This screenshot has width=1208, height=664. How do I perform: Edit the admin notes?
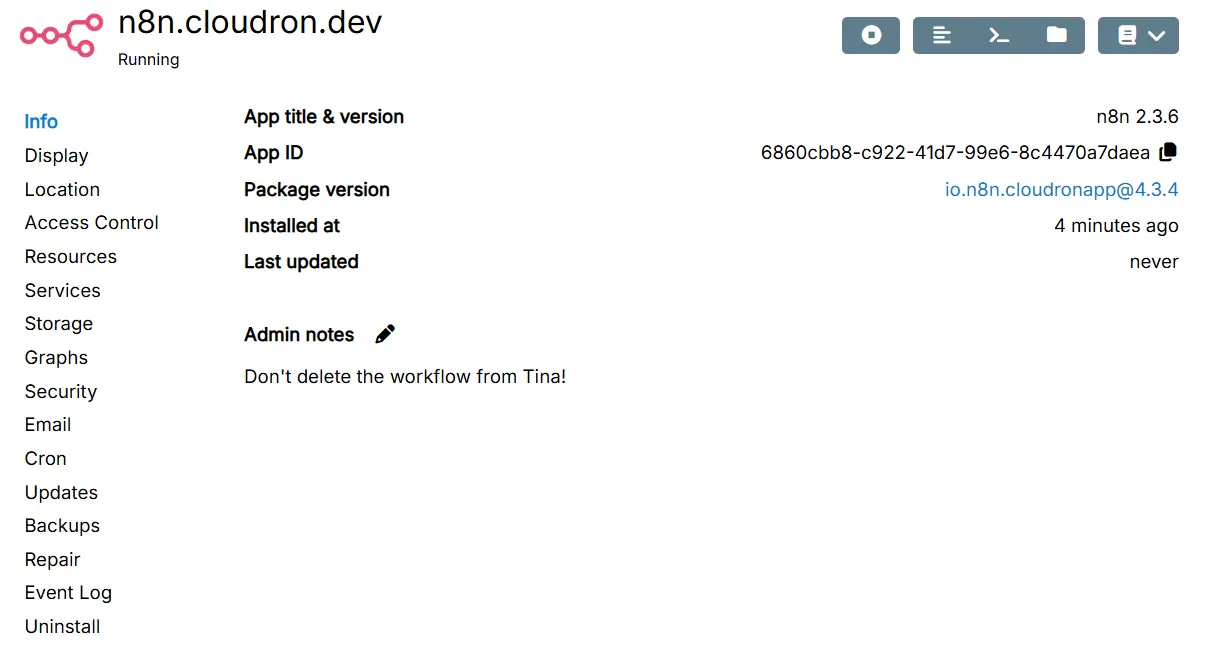pos(385,334)
